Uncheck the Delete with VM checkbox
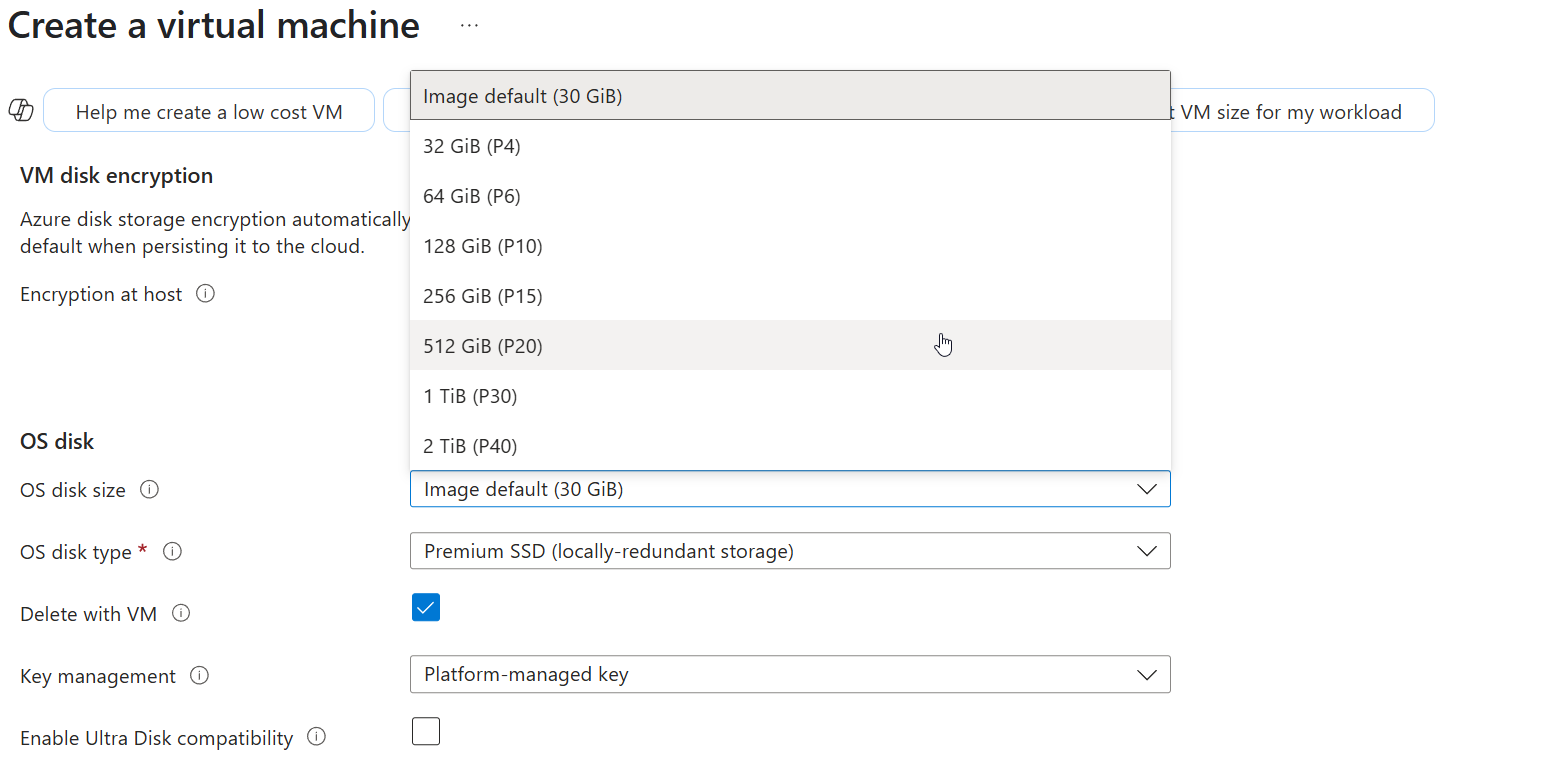 point(426,608)
